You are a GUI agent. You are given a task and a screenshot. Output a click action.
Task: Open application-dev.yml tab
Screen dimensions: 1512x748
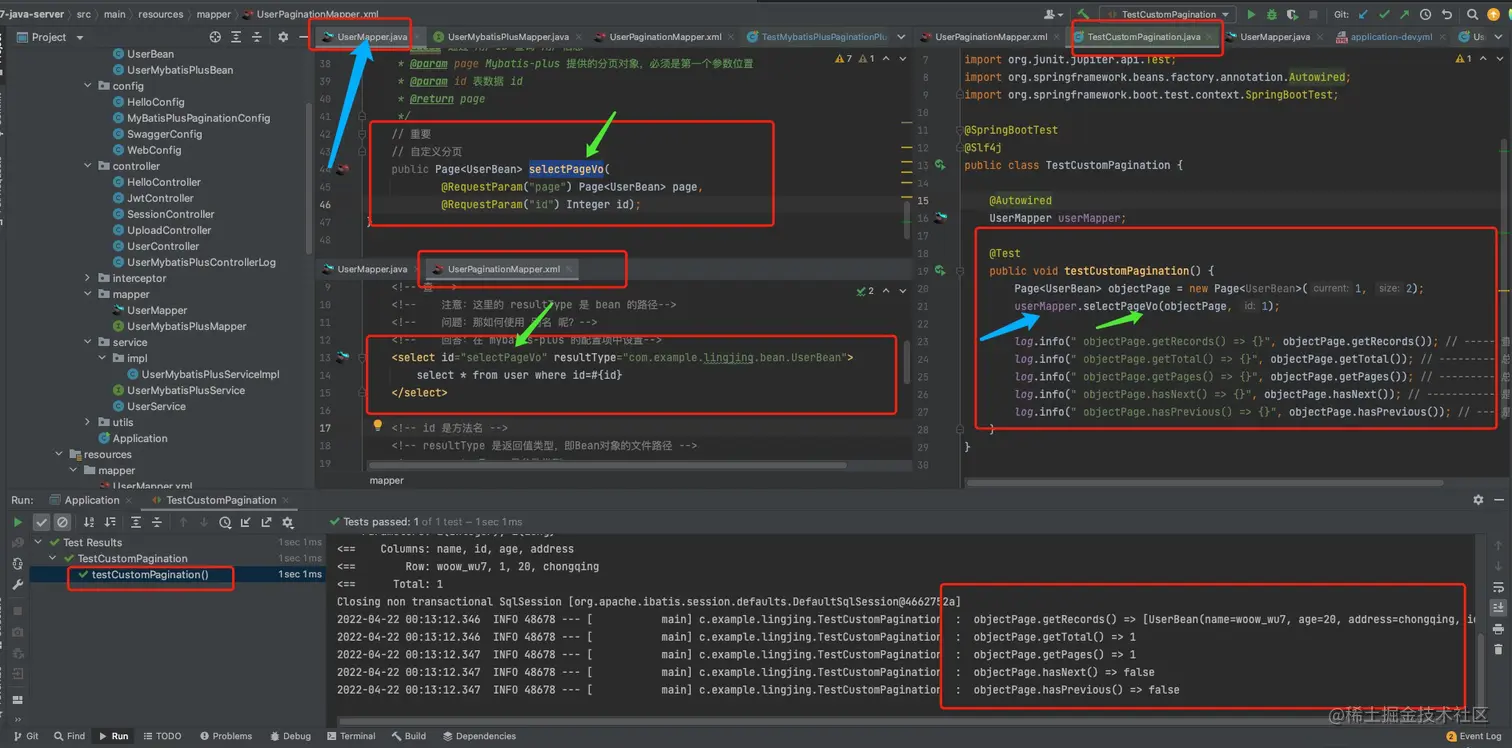pyautogui.click(x=1391, y=37)
